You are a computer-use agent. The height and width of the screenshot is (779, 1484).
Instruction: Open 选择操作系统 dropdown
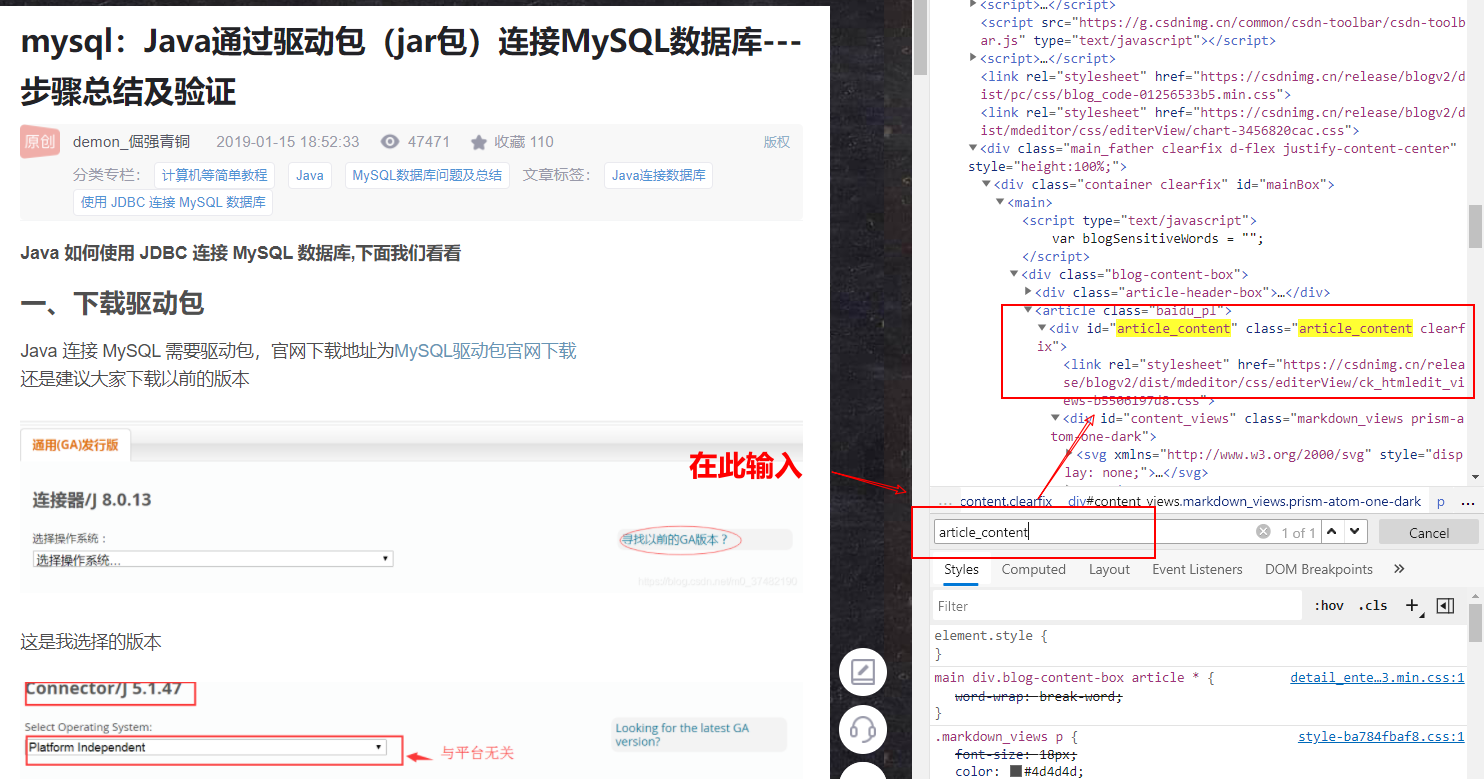[x=213, y=559]
